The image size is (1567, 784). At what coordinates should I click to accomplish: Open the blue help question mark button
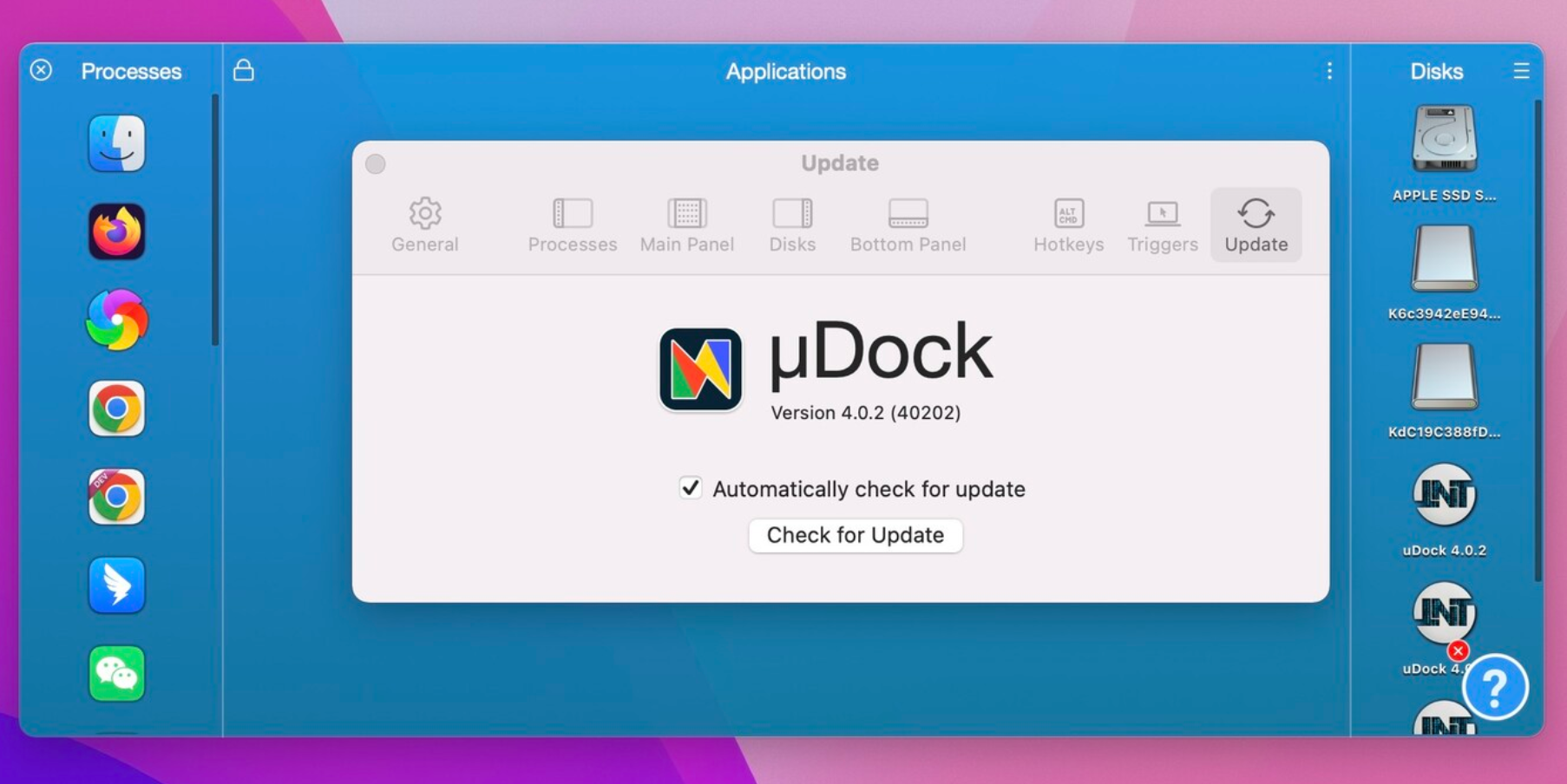(1495, 688)
